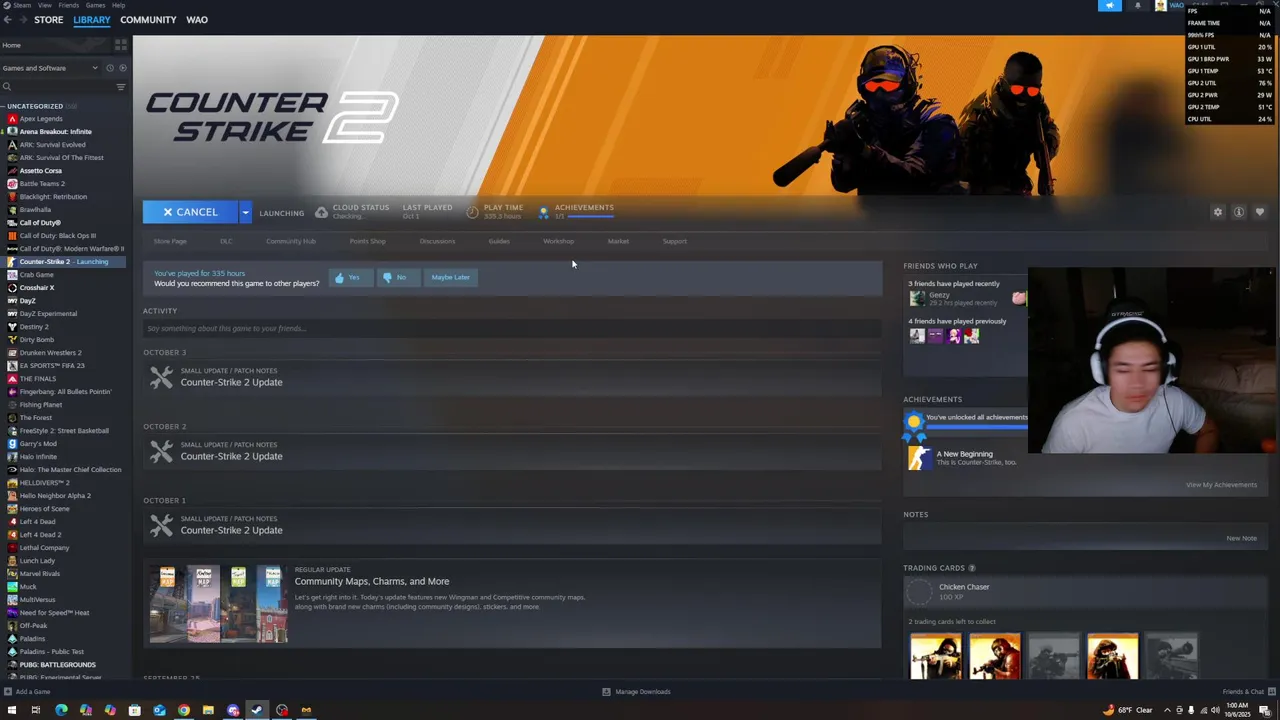Viewport: 1280px width, 720px height.
Task: Open Games and Software filter dropdown
Action: pos(50,68)
